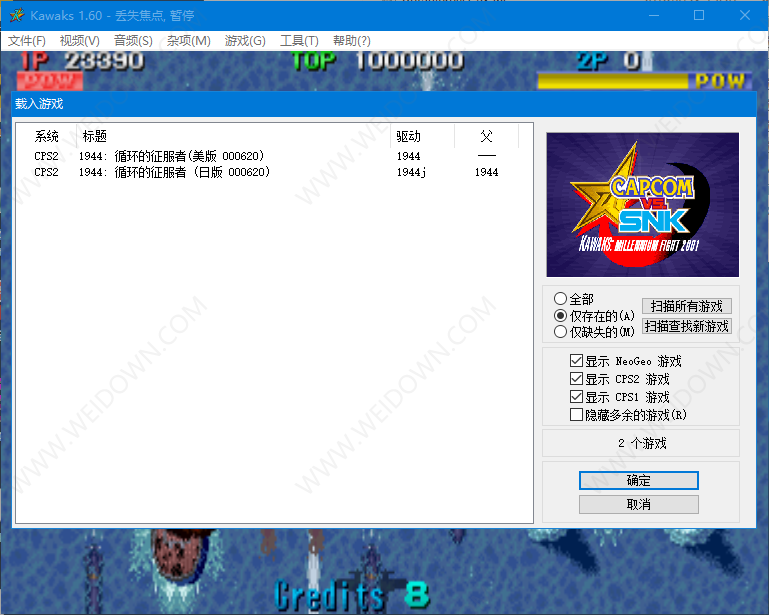The width and height of the screenshot is (769, 615).
Task: Maximize the Kawaks window
Action: pyautogui.click(x=699, y=15)
